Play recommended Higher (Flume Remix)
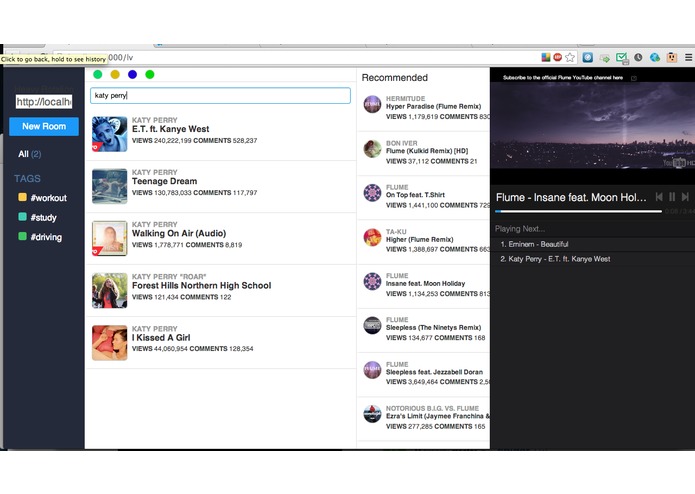The width and height of the screenshot is (695, 494). [420, 239]
